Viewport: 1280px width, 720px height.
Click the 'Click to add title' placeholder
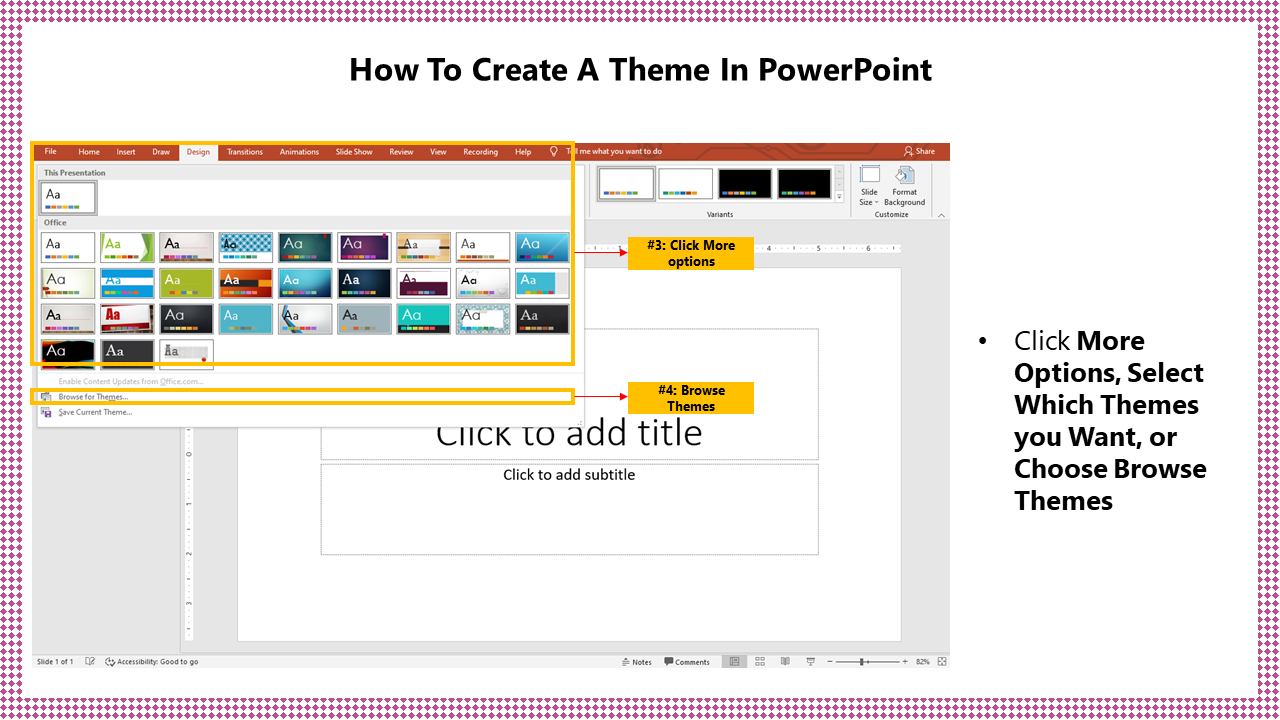click(569, 433)
